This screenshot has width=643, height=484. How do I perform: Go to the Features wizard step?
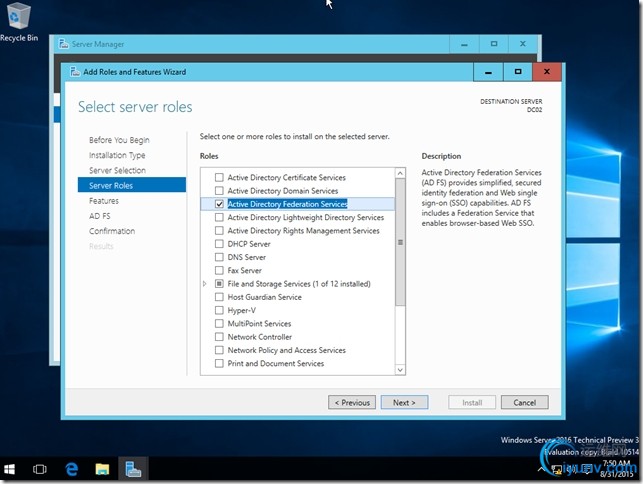[x=103, y=201]
